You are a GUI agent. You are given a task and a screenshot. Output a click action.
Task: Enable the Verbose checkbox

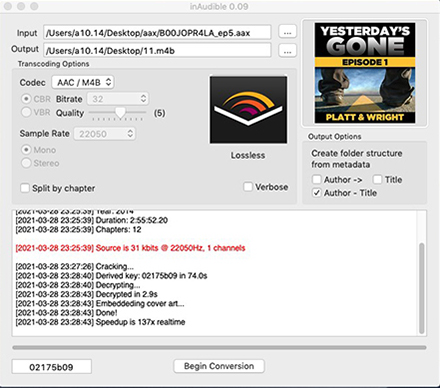(248, 187)
